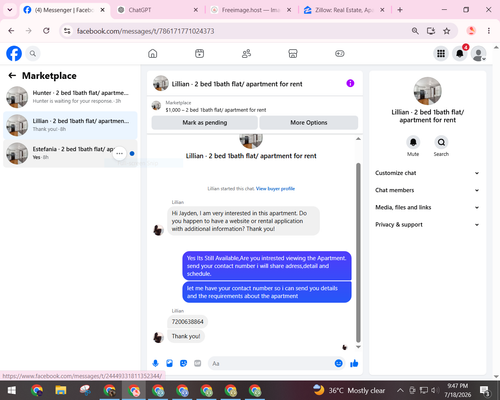Open the listing thumbnail in right panel
The width and height of the screenshot is (500, 400).
(x=427, y=91)
